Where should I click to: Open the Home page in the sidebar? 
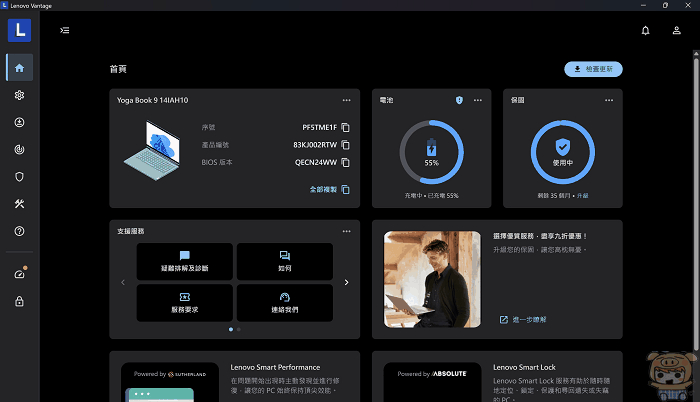(19, 68)
